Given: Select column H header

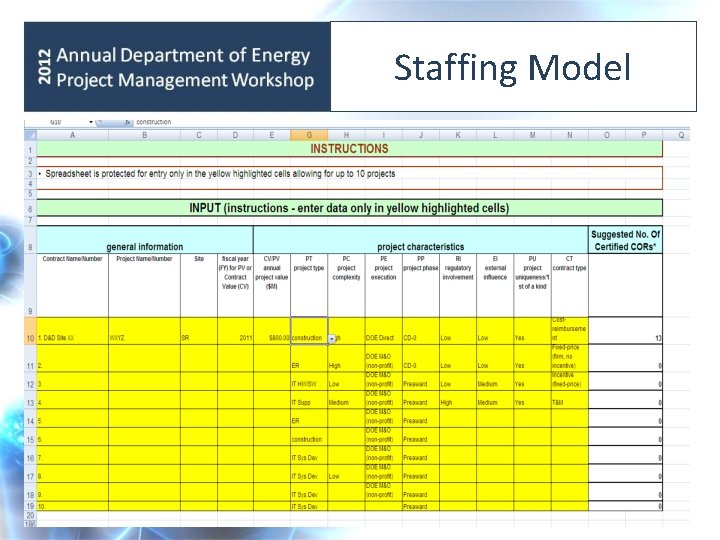Looking at the screenshot, I should [346, 135].
